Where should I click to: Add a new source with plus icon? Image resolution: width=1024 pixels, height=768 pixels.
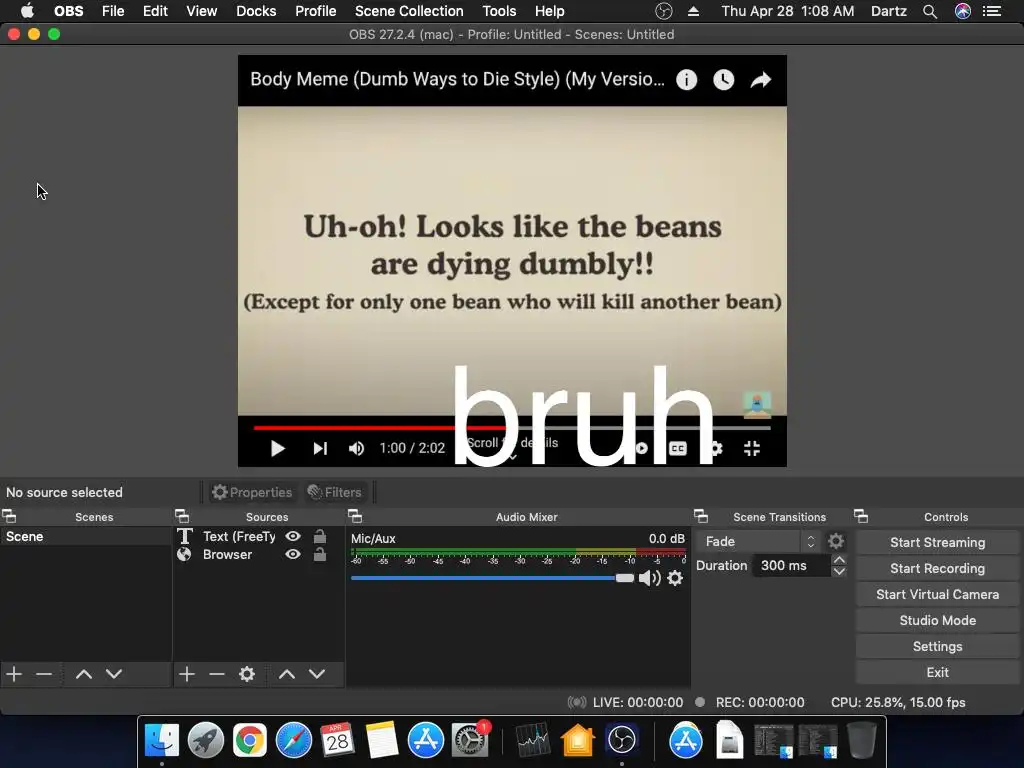(187, 674)
